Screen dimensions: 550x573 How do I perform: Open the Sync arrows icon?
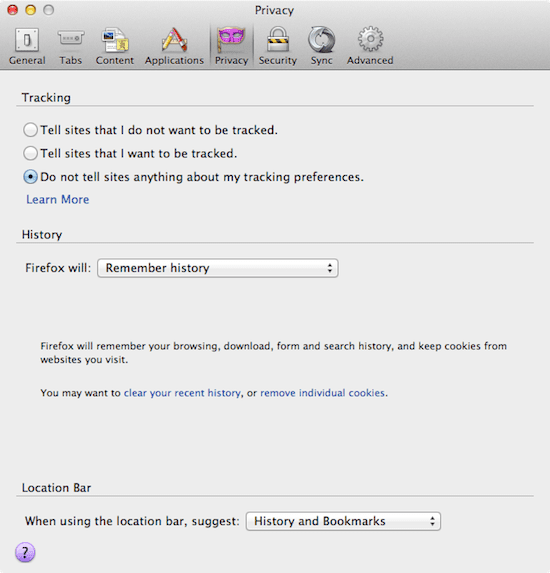tap(321, 39)
